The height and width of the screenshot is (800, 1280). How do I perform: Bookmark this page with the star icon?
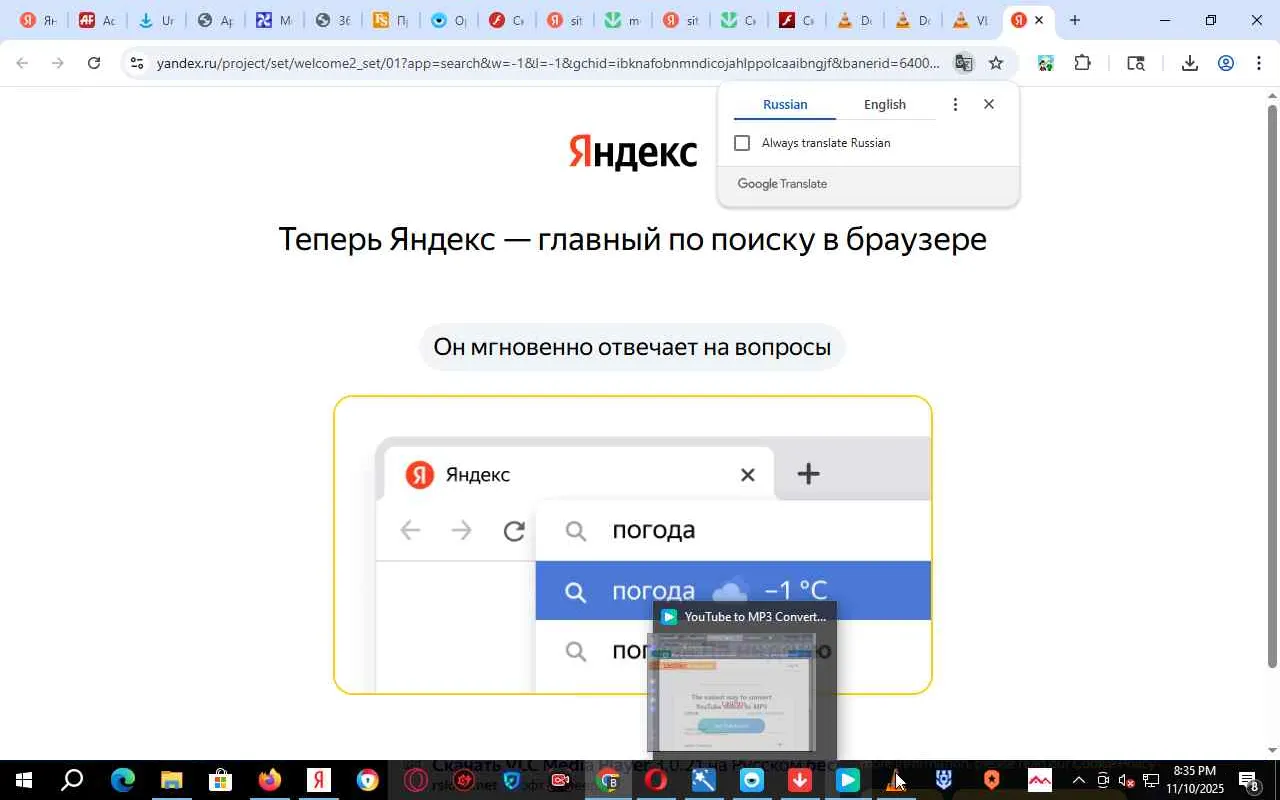pyautogui.click(x=996, y=63)
